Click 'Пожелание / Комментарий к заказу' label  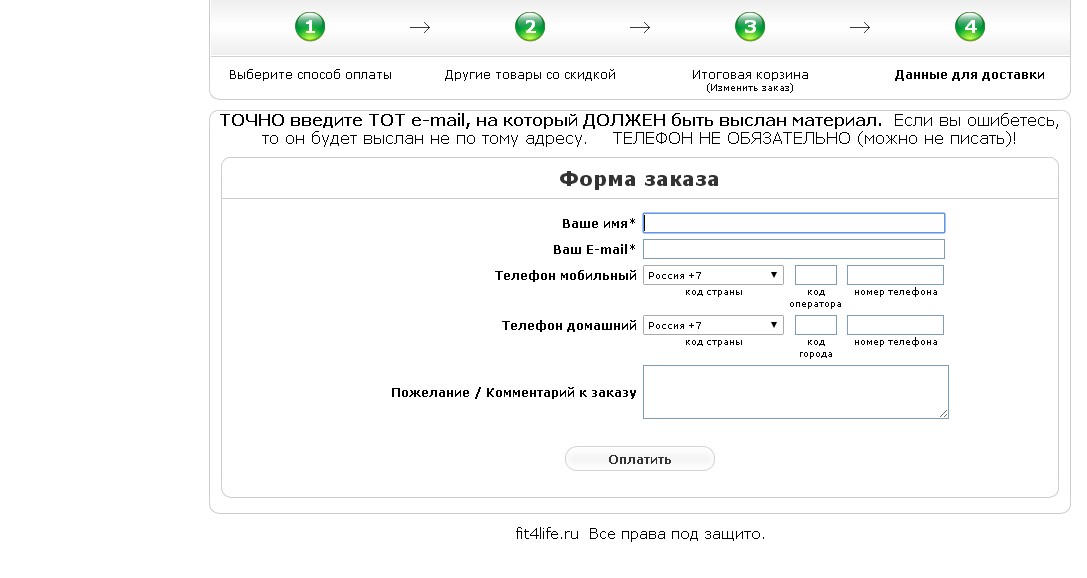click(x=514, y=393)
